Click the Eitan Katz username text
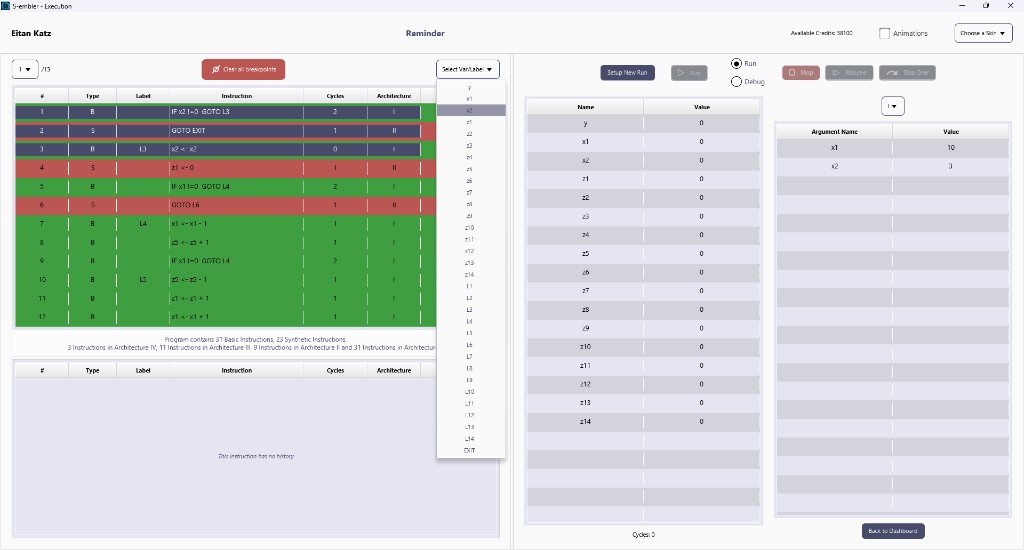1024x550 pixels. [x=31, y=33]
